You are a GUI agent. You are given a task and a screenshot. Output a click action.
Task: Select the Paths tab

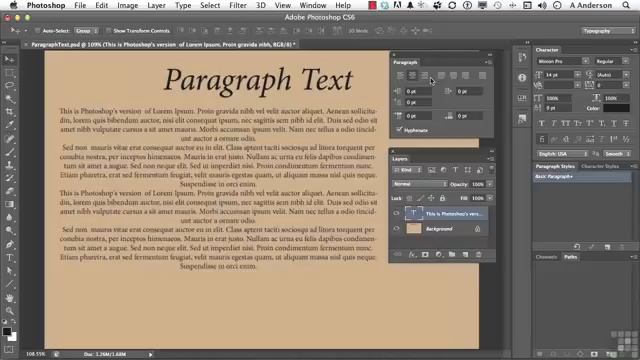point(571,257)
